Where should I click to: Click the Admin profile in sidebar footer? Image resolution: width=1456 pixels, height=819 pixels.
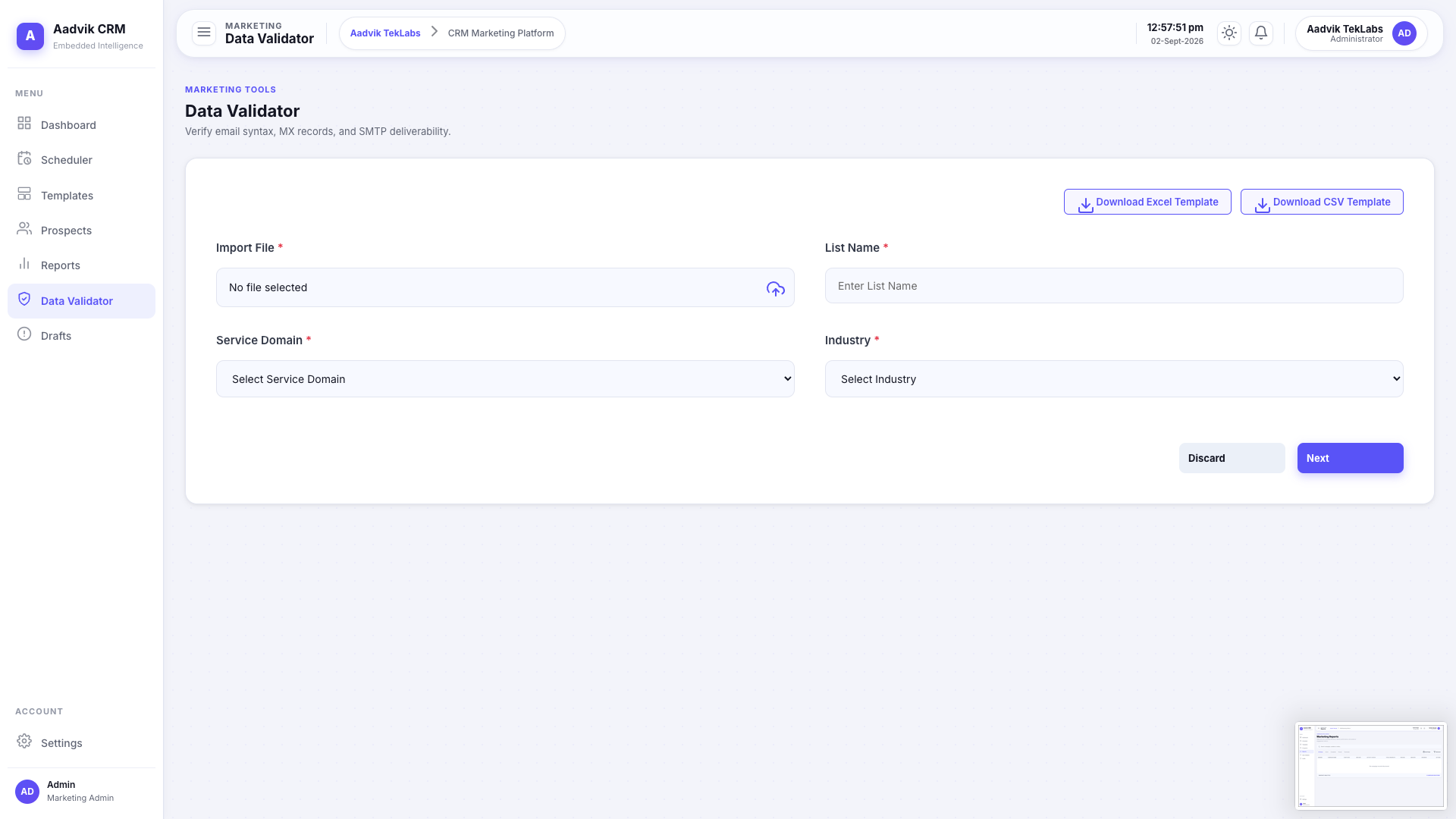[x=81, y=791]
